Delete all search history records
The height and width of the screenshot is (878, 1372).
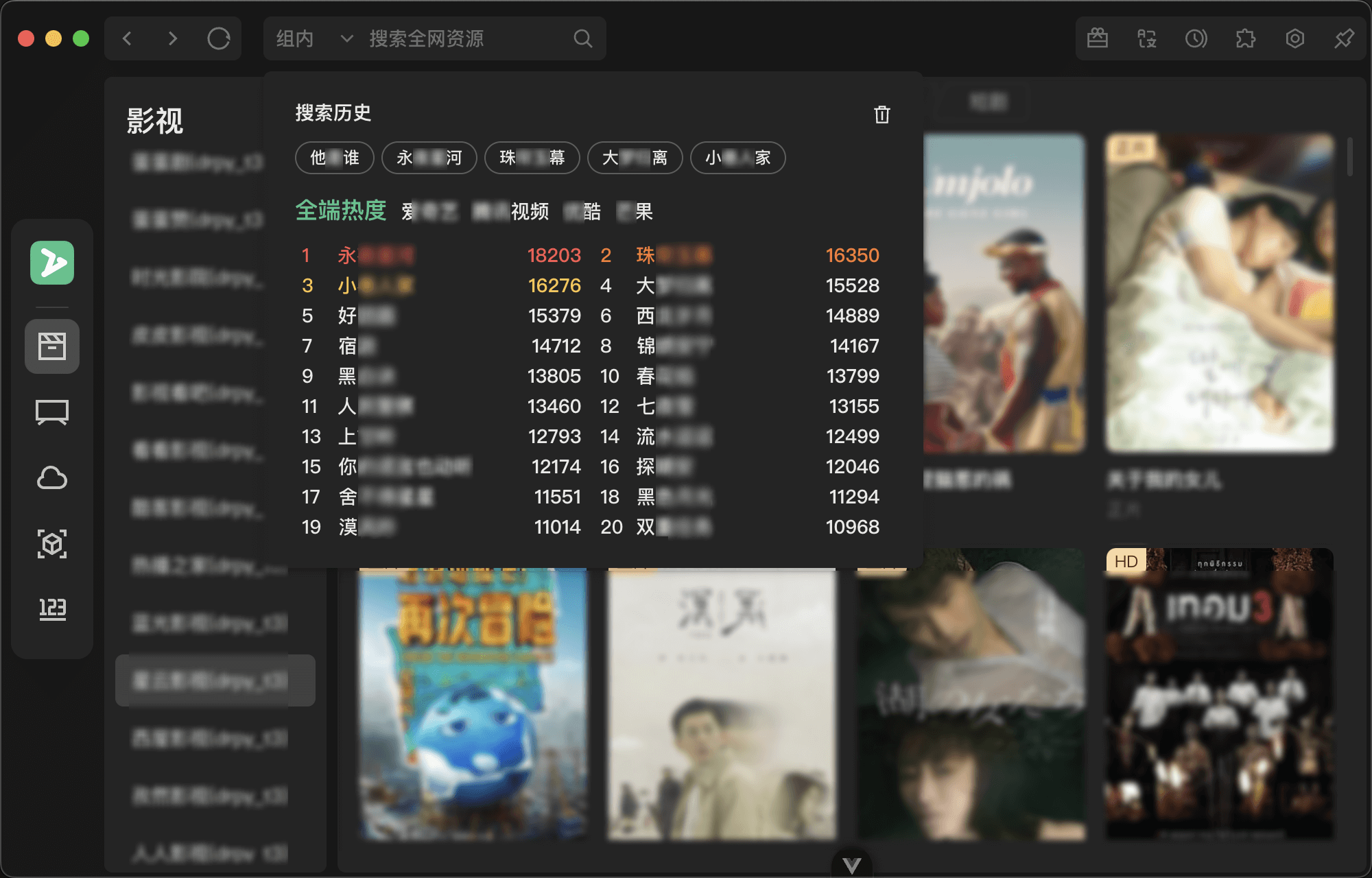(x=882, y=114)
